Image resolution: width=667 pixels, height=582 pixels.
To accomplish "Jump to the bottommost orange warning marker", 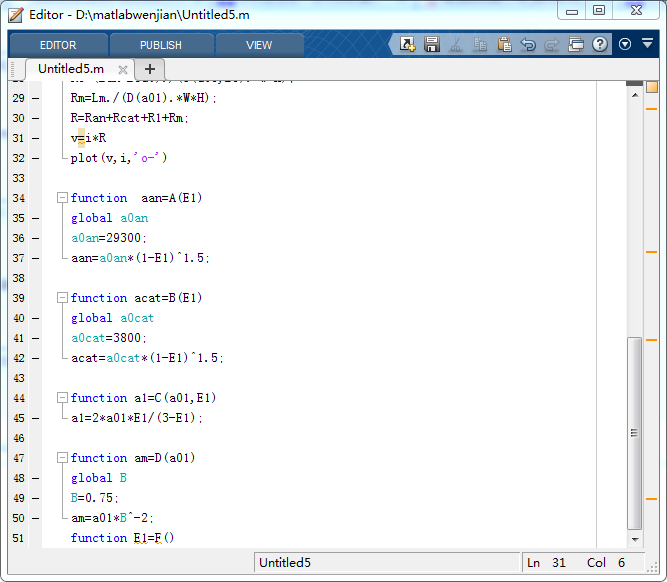I will (x=652, y=499).
